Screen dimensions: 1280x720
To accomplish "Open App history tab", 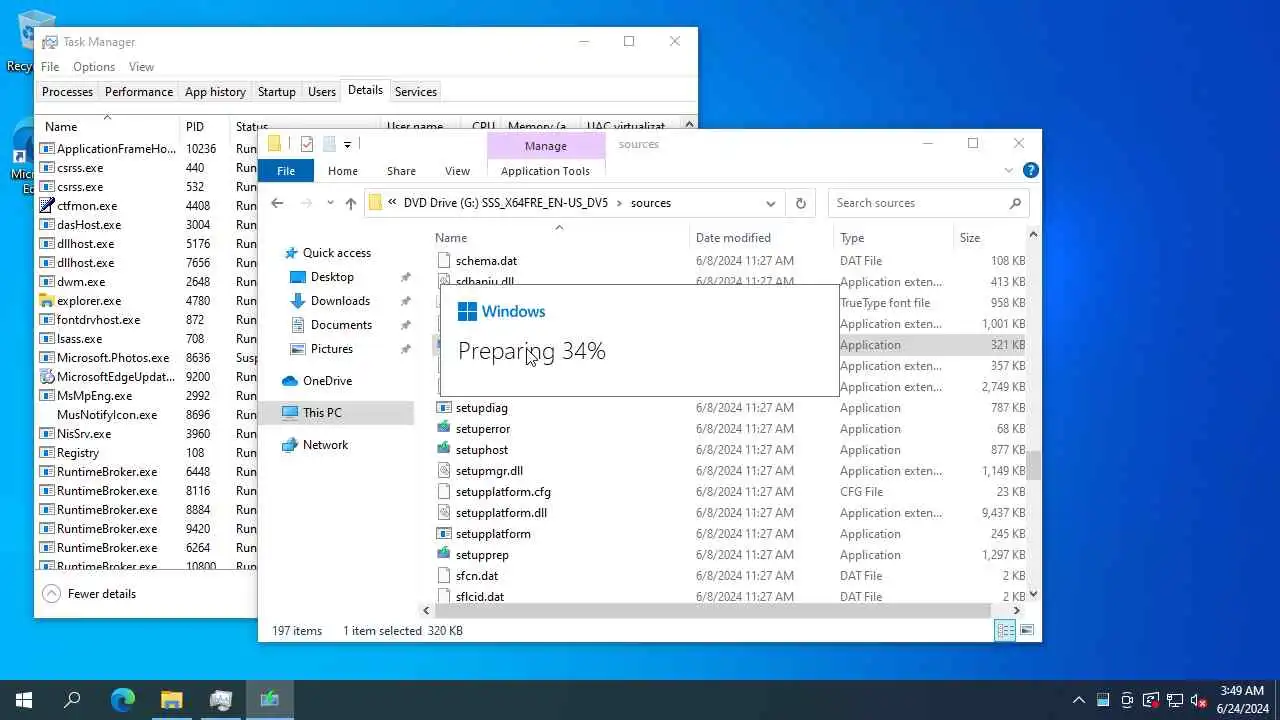I will [215, 91].
